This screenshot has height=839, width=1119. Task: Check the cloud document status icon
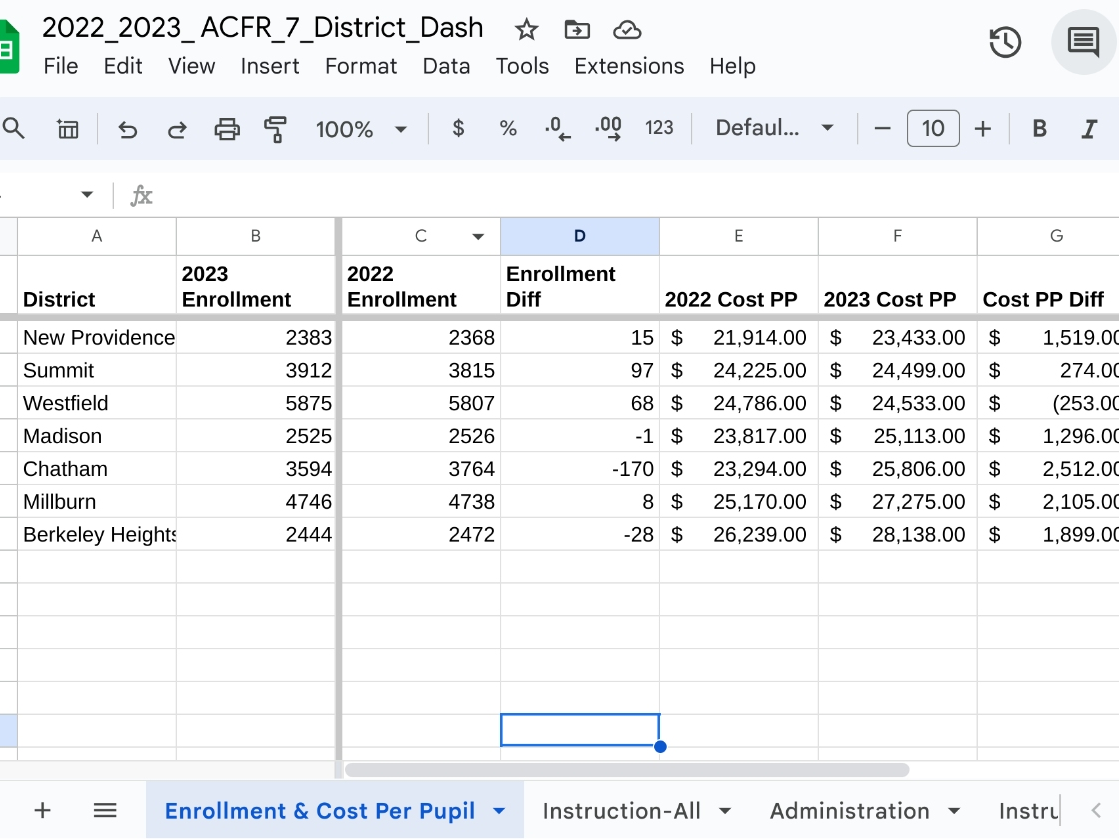click(x=627, y=30)
